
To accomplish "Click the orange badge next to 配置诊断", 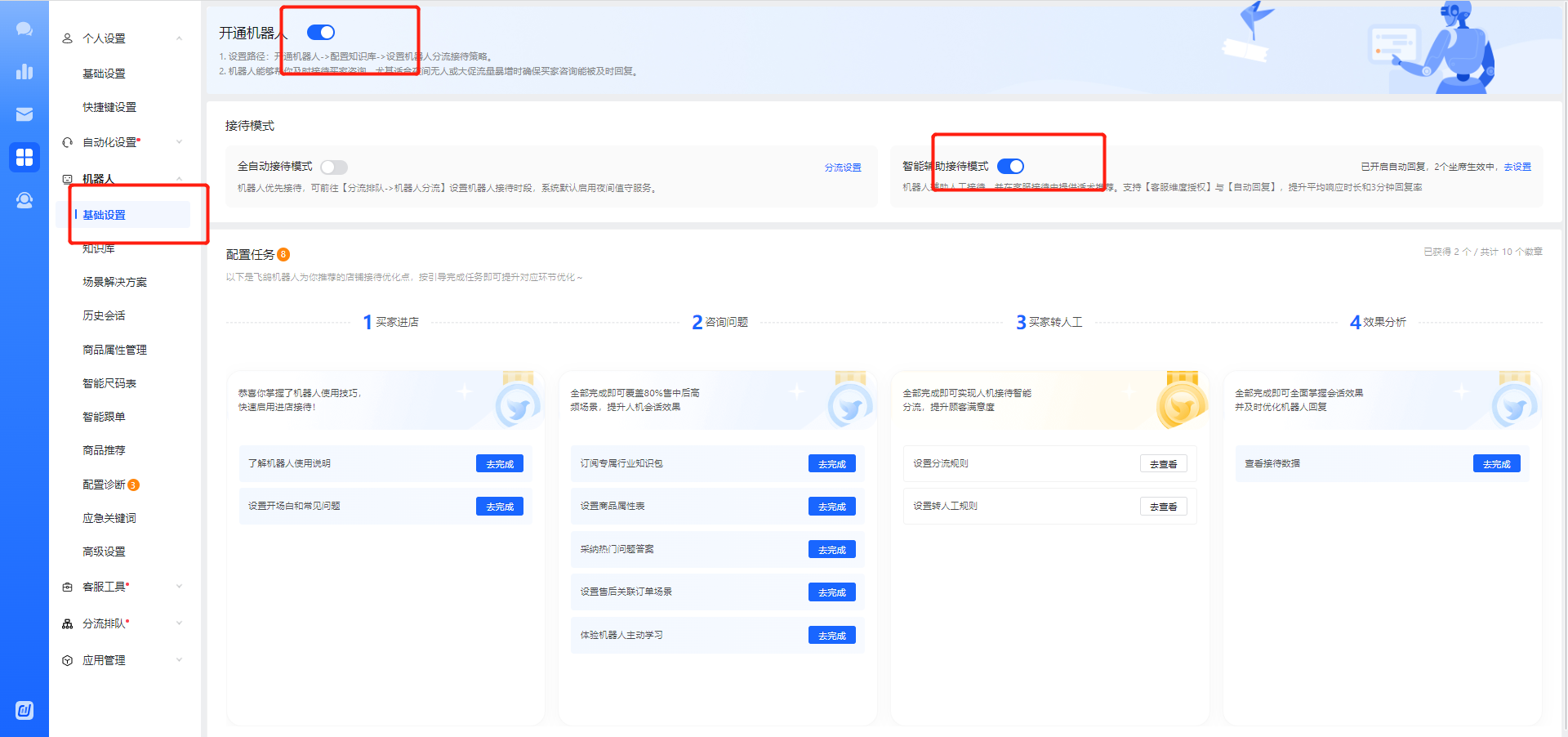I will point(134,485).
